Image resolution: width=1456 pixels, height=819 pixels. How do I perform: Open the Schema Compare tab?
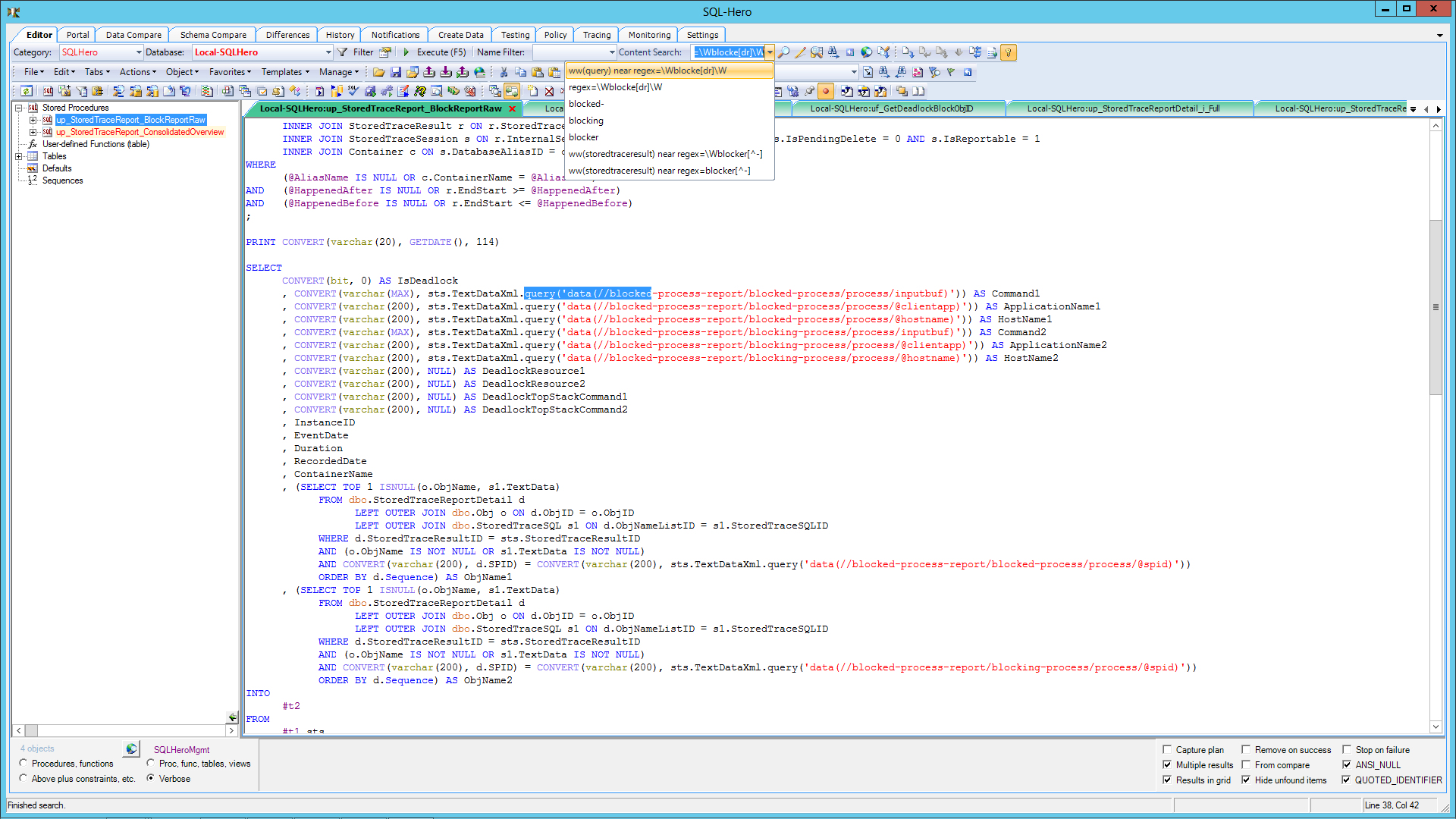coord(213,35)
